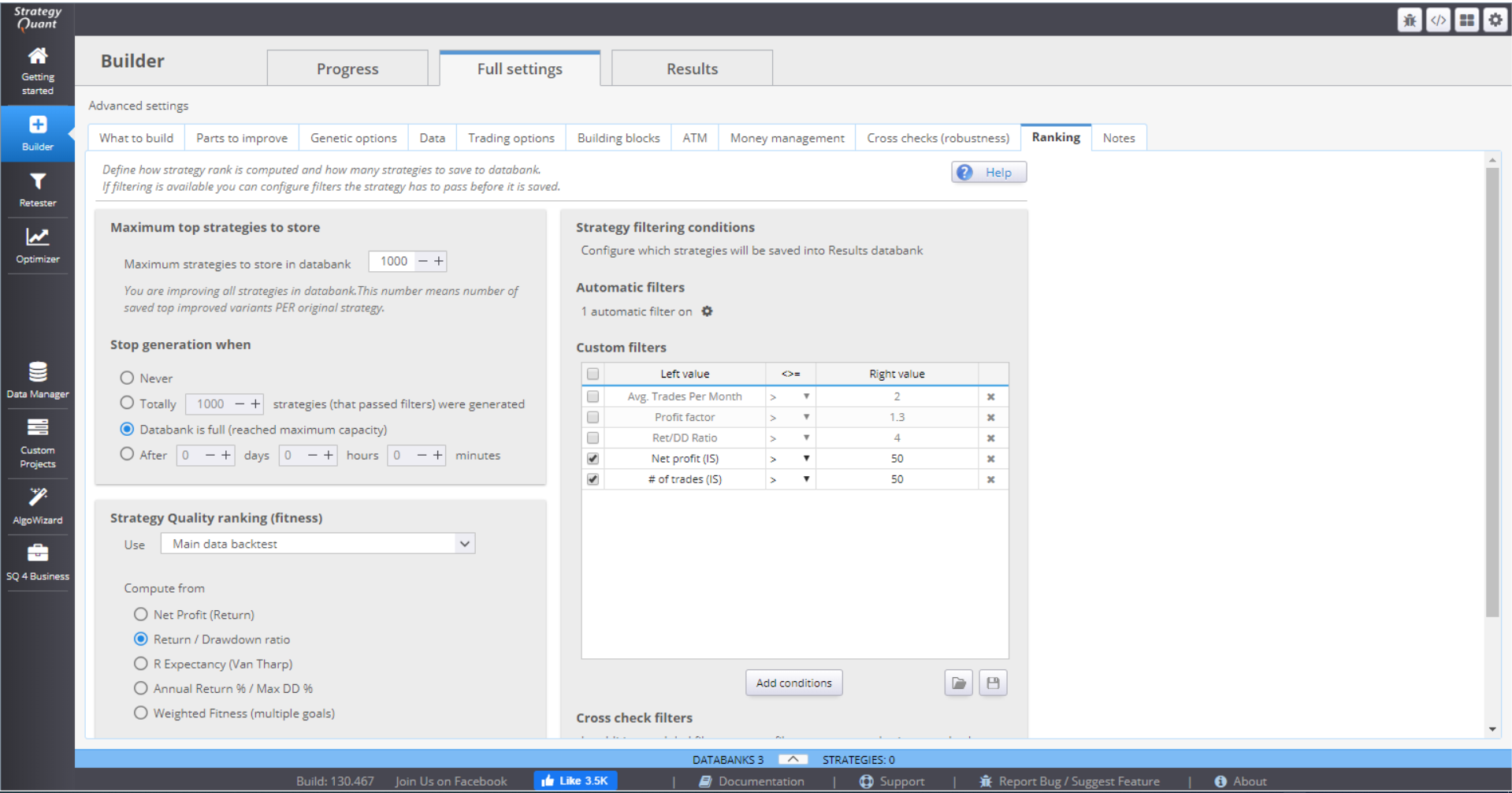Remove the Ret/DD Ratio filter row
The image size is (1512, 793).
click(990, 437)
